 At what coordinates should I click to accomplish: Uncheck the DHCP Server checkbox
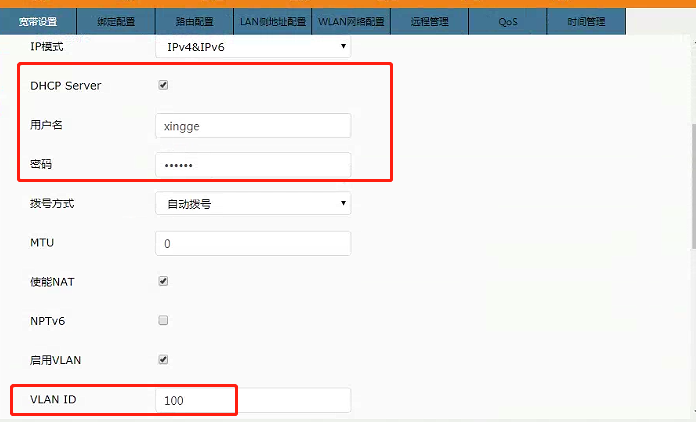click(164, 85)
